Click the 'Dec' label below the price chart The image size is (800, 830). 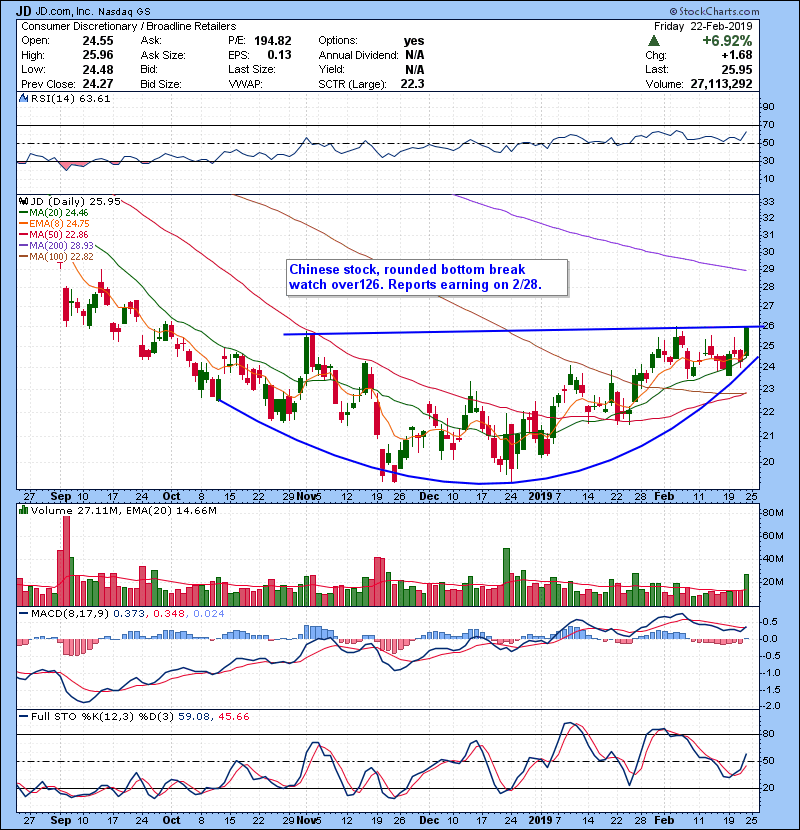(x=429, y=497)
